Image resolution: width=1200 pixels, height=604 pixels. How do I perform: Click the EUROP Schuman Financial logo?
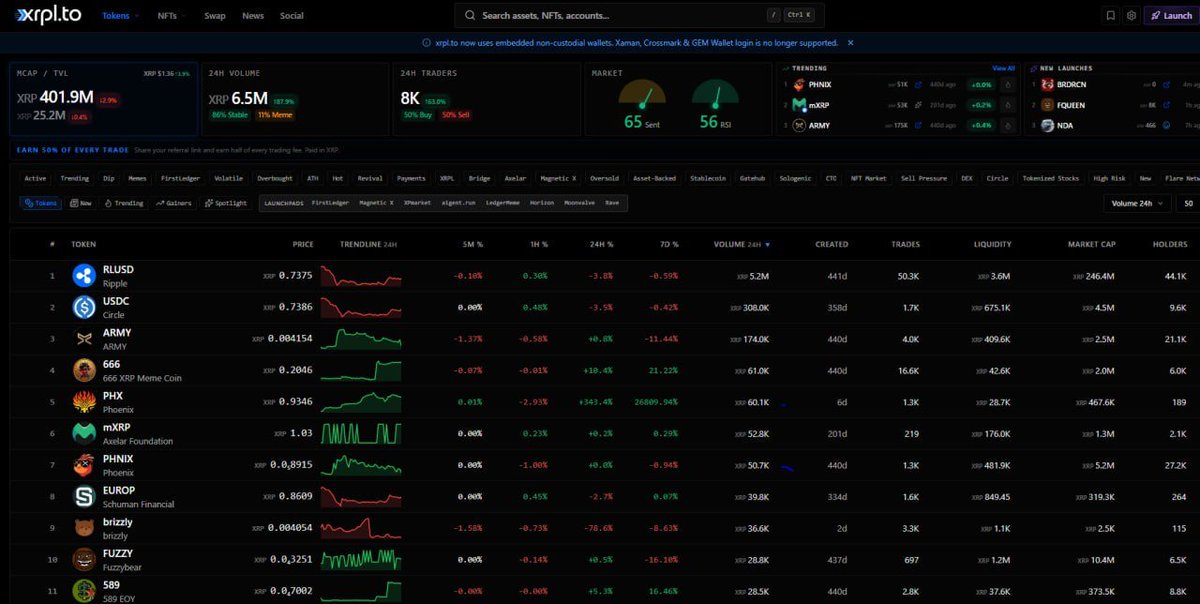pos(84,496)
